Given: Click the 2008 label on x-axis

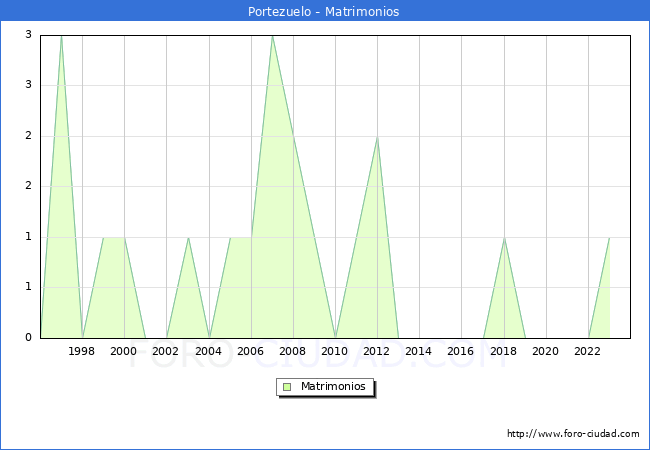Looking at the screenshot, I should coord(293,351).
